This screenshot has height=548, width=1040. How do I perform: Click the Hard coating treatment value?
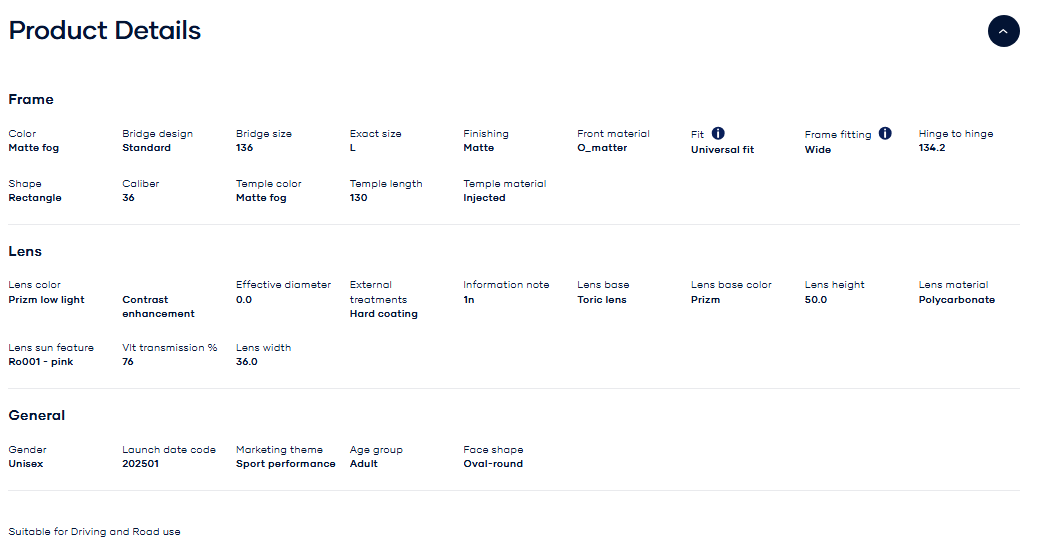[384, 314]
